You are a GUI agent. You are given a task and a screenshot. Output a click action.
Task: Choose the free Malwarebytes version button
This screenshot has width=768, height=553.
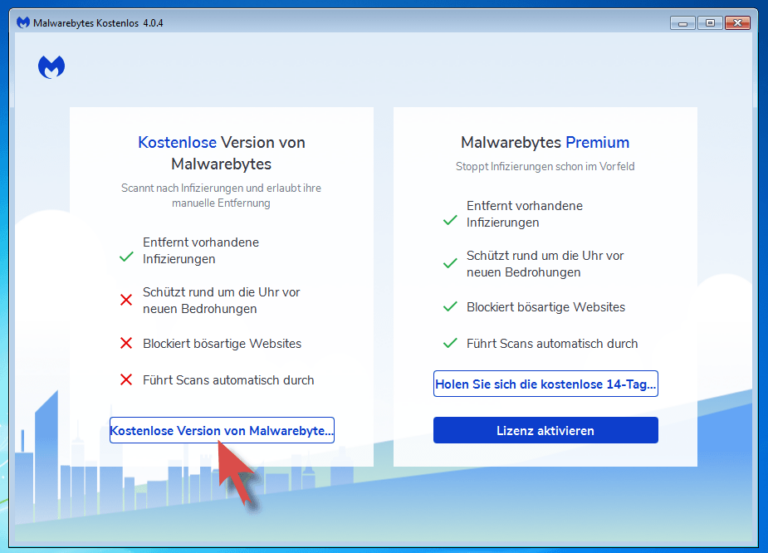(222, 430)
